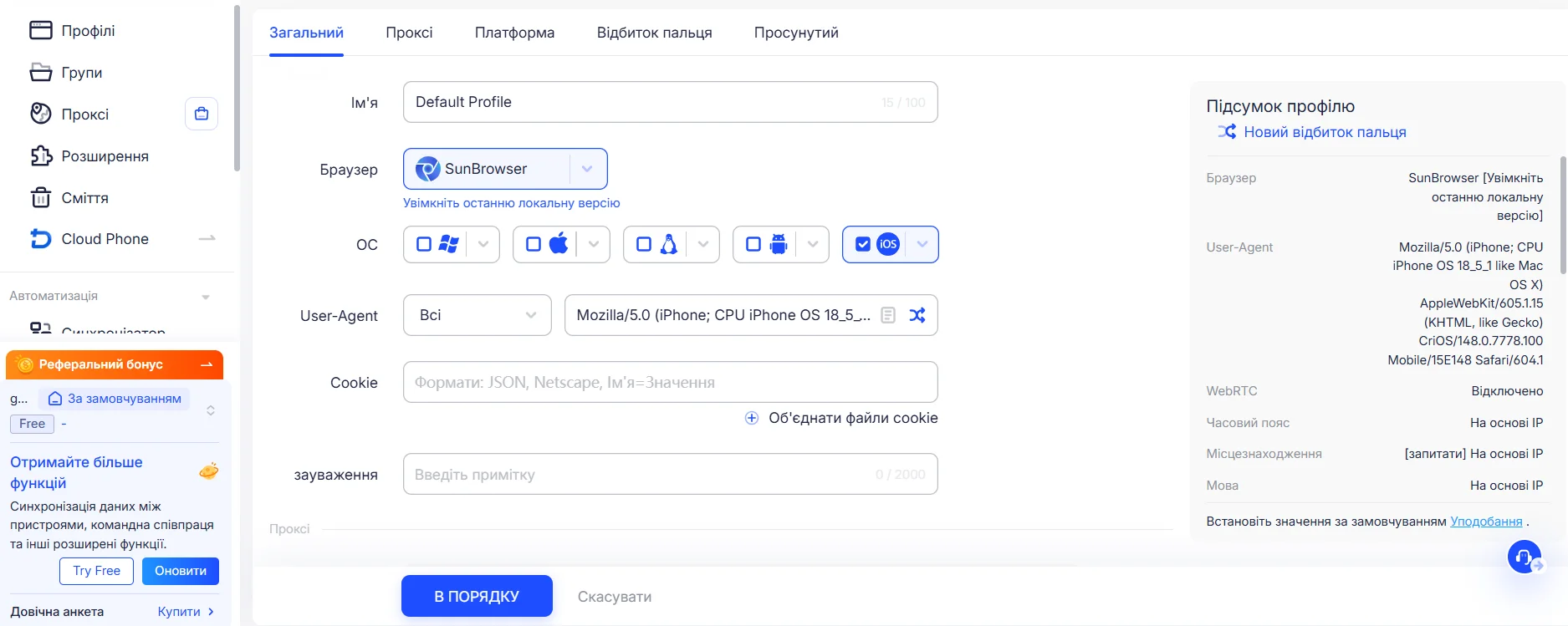Click the Сміття trash icon
Image resolution: width=1568 pixels, height=626 pixels.
[40, 198]
